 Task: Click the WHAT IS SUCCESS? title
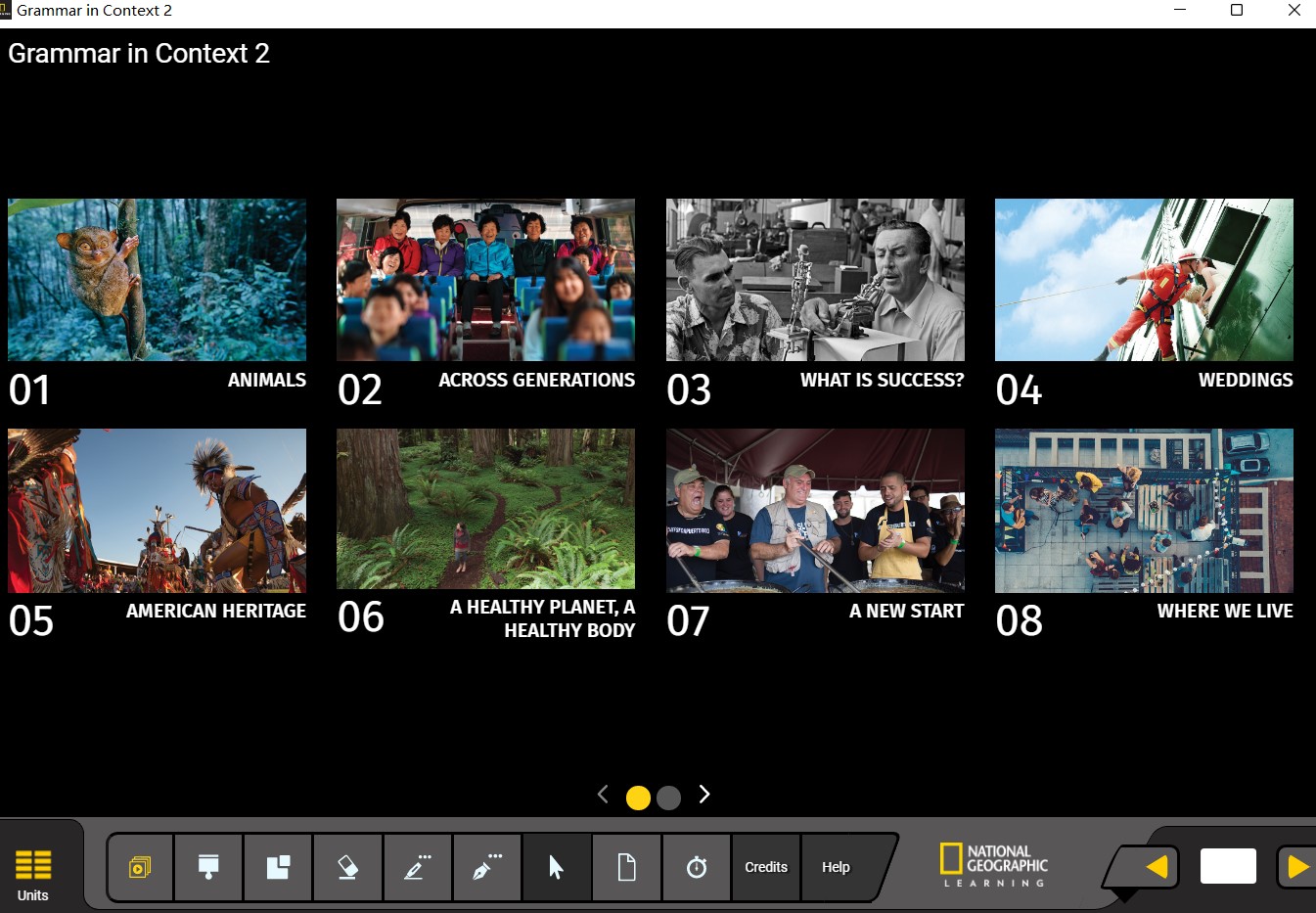tap(882, 380)
